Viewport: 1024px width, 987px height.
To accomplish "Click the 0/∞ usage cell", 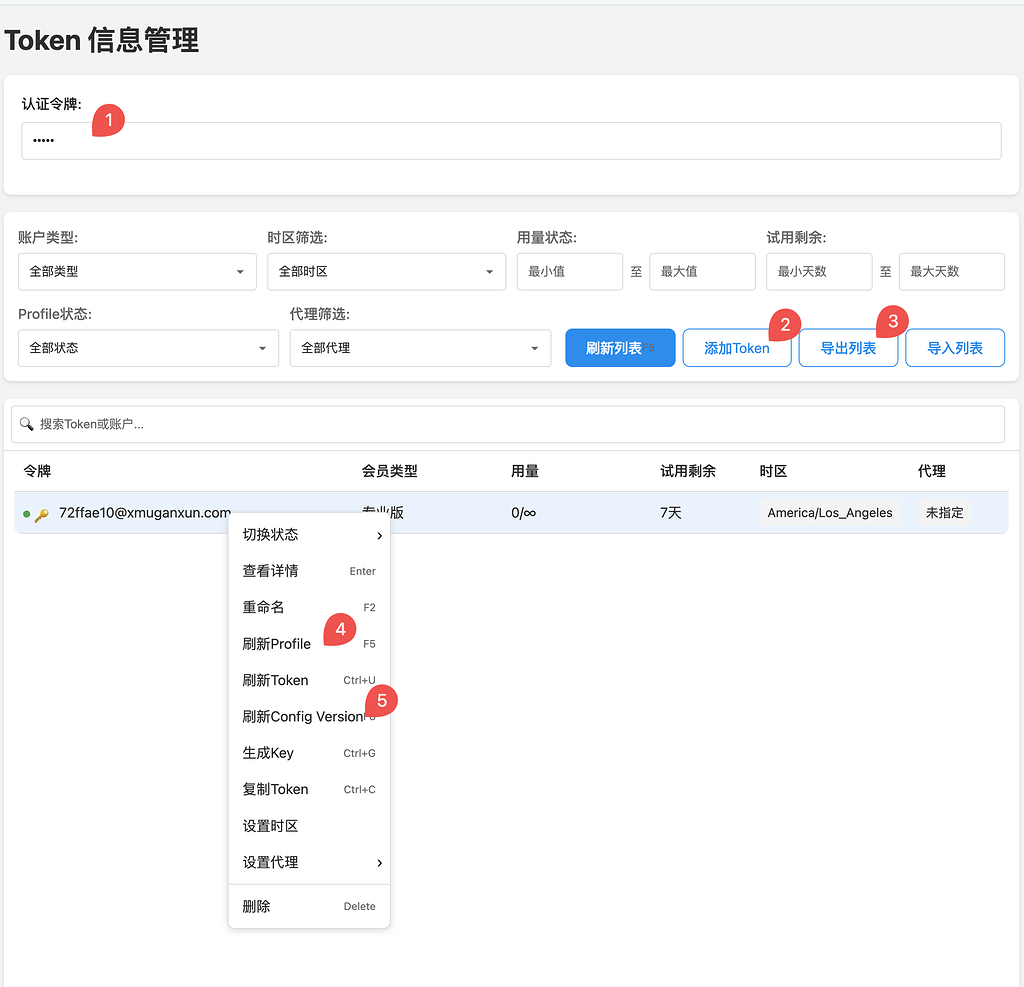I will pyautogui.click(x=524, y=513).
